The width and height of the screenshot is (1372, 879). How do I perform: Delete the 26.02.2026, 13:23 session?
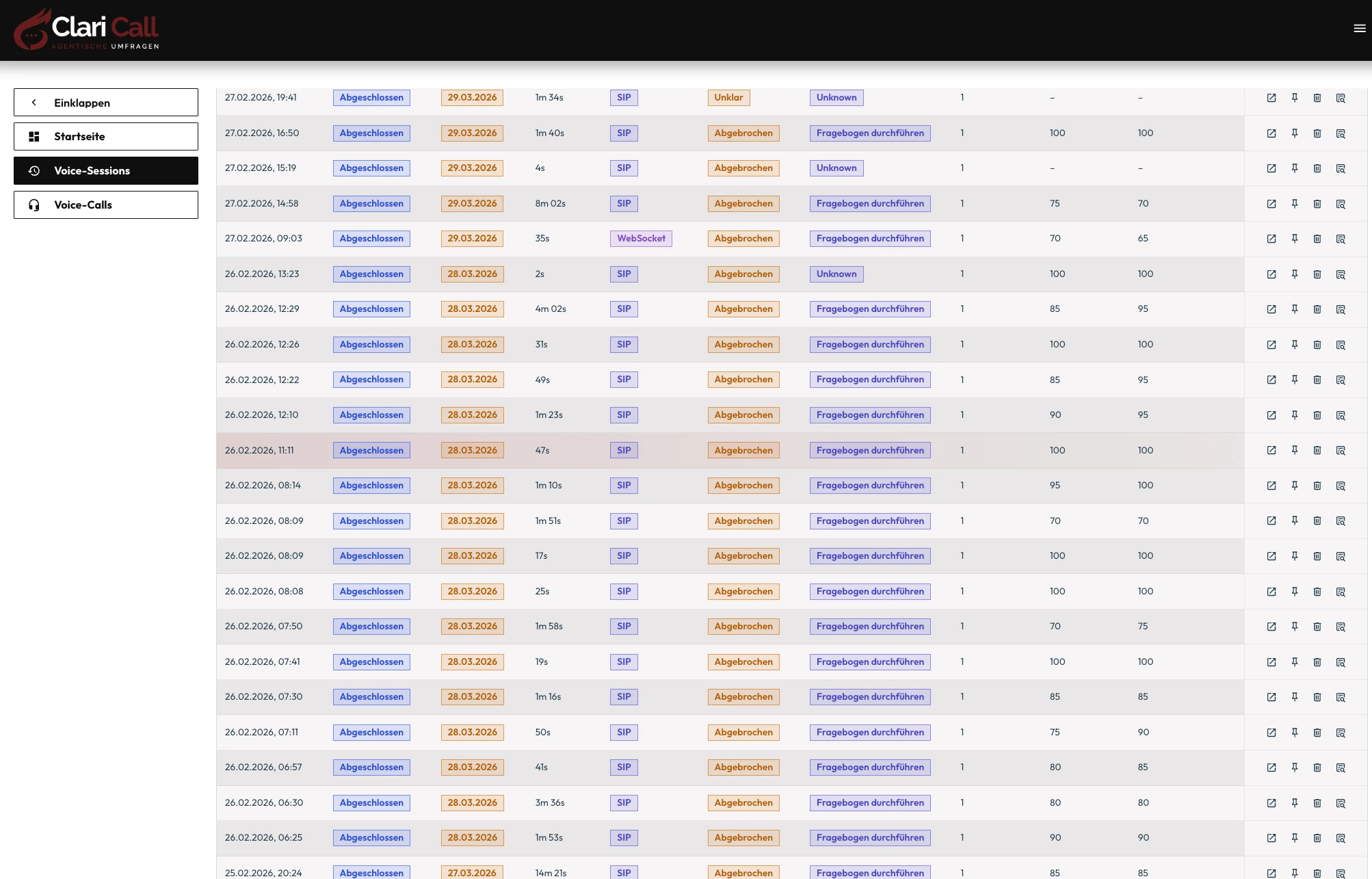pos(1317,274)
